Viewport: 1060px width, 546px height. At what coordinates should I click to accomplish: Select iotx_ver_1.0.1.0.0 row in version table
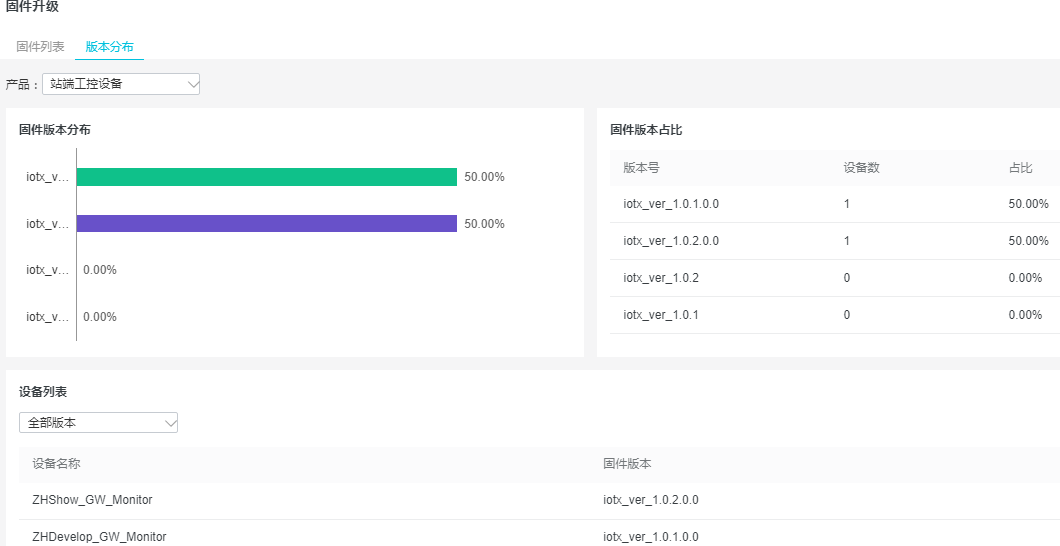671,204
